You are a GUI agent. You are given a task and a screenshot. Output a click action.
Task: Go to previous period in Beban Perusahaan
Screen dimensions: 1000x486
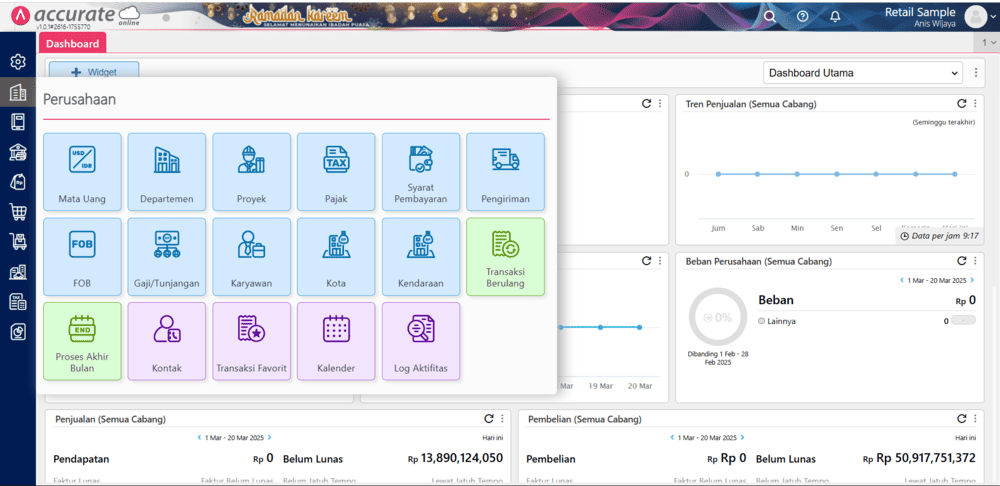901,280
